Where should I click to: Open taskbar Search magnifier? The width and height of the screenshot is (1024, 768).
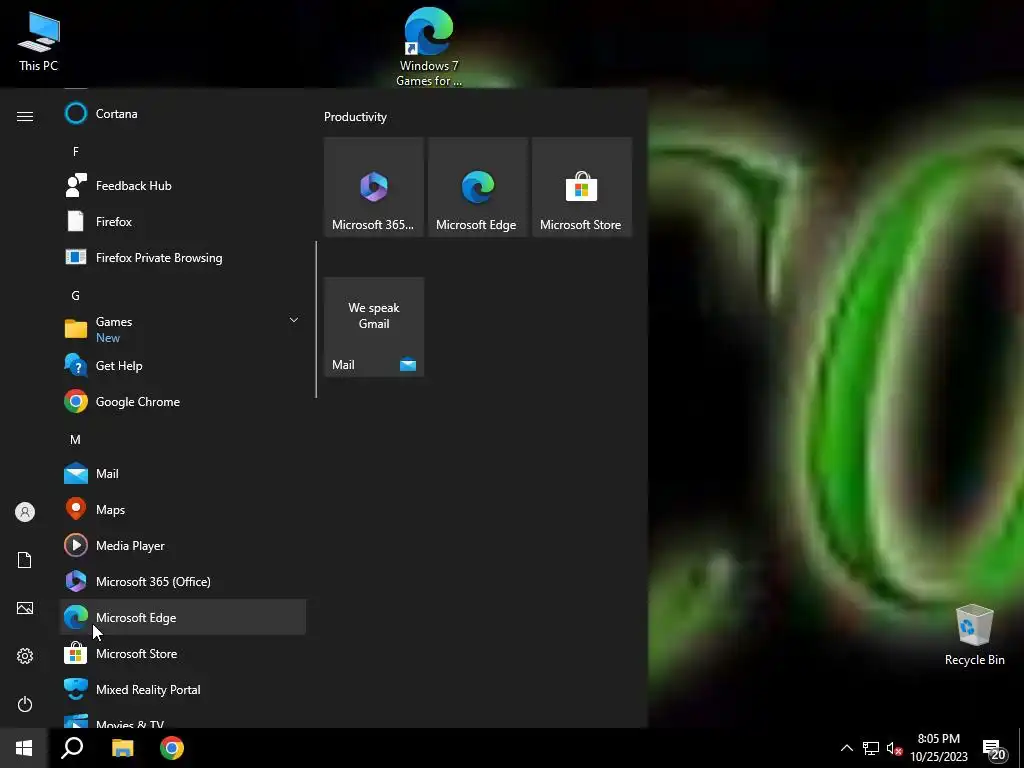point(72,748)
